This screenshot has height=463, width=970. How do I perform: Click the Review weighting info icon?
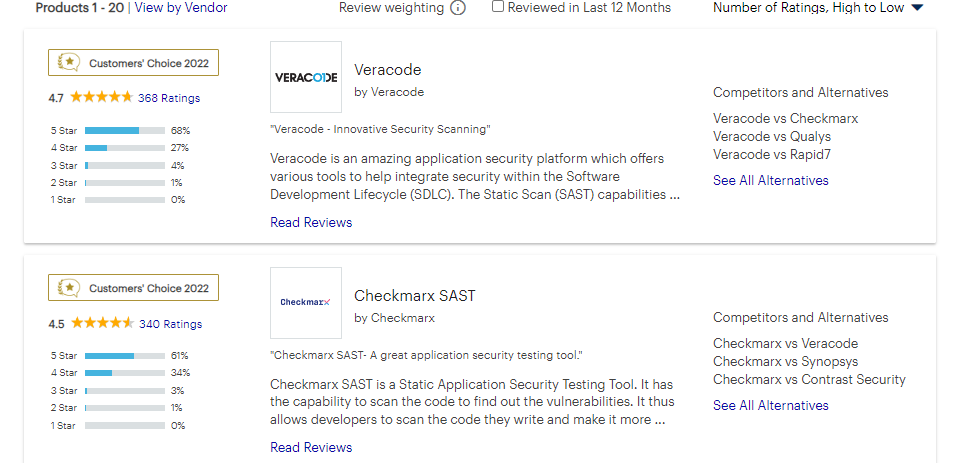tap(458, 8)
